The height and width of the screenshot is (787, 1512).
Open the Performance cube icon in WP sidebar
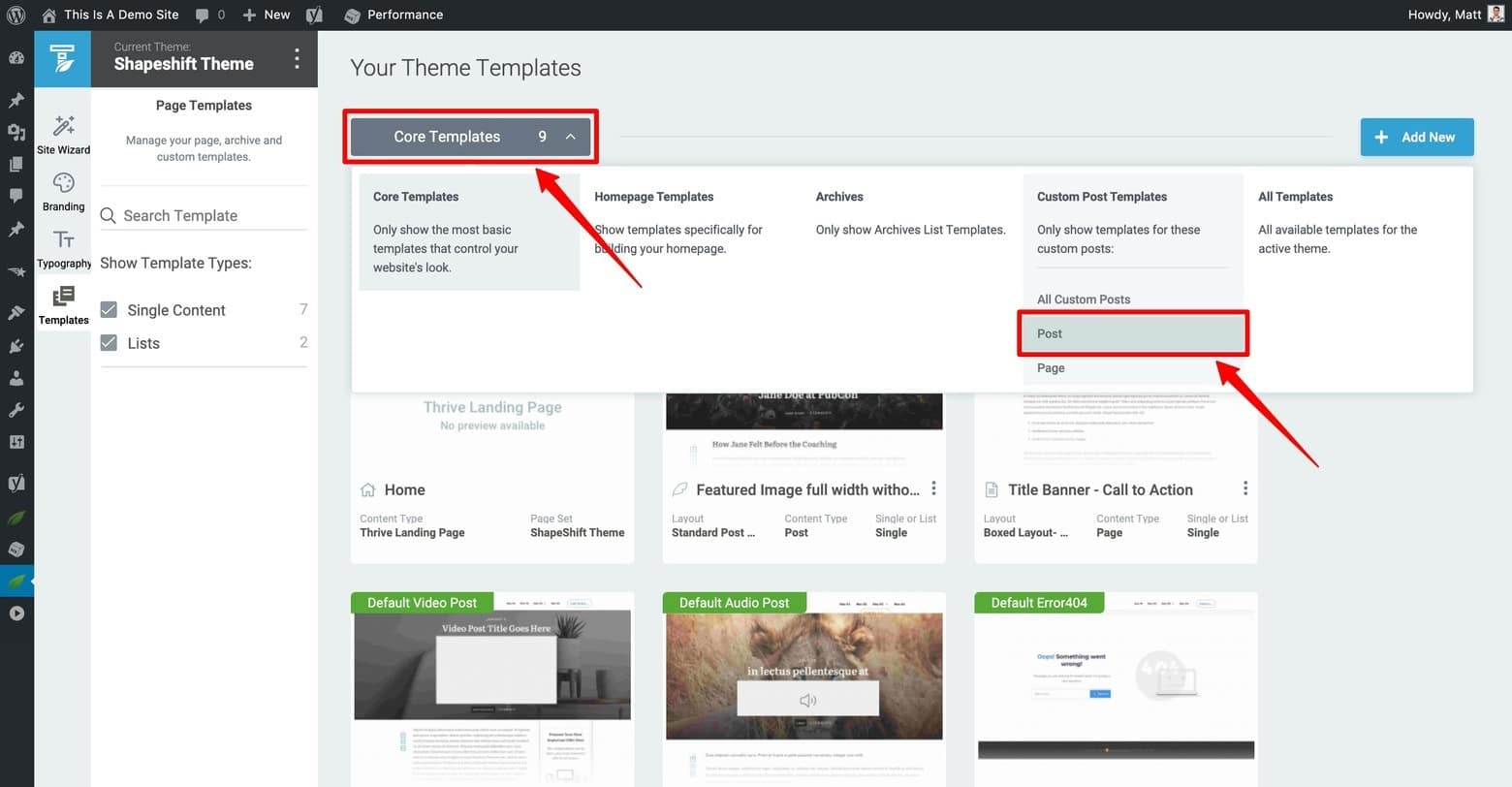[16, 549]
